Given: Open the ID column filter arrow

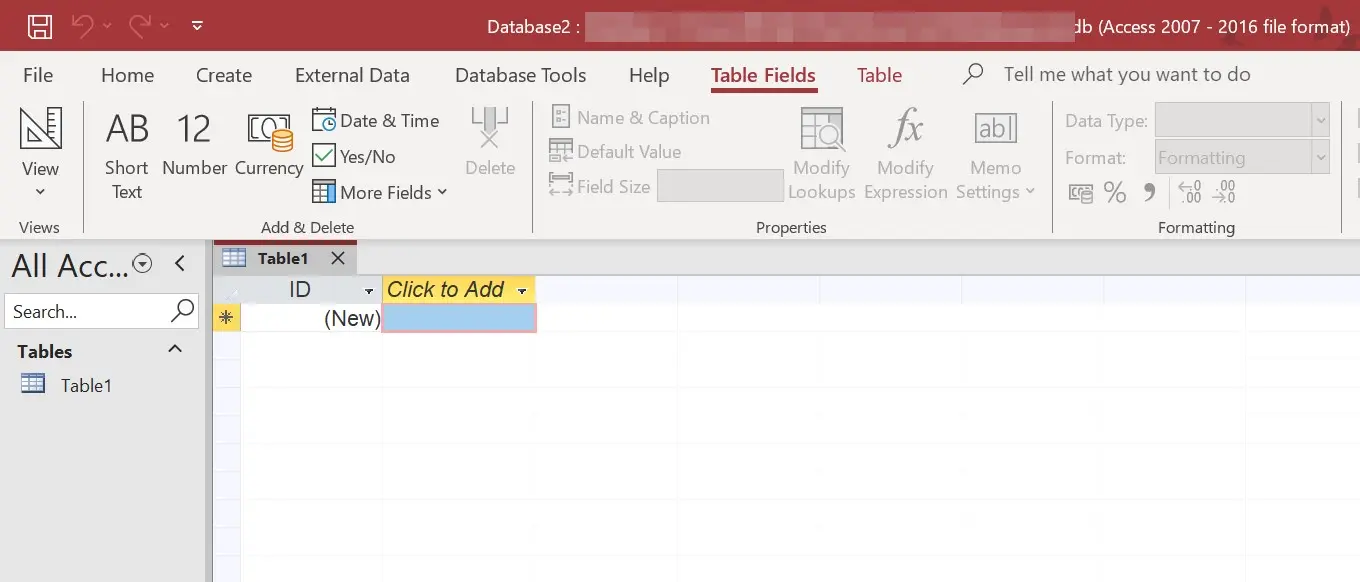Looking at the screenshot, I should pyautogui.click(x=367, y=289).
